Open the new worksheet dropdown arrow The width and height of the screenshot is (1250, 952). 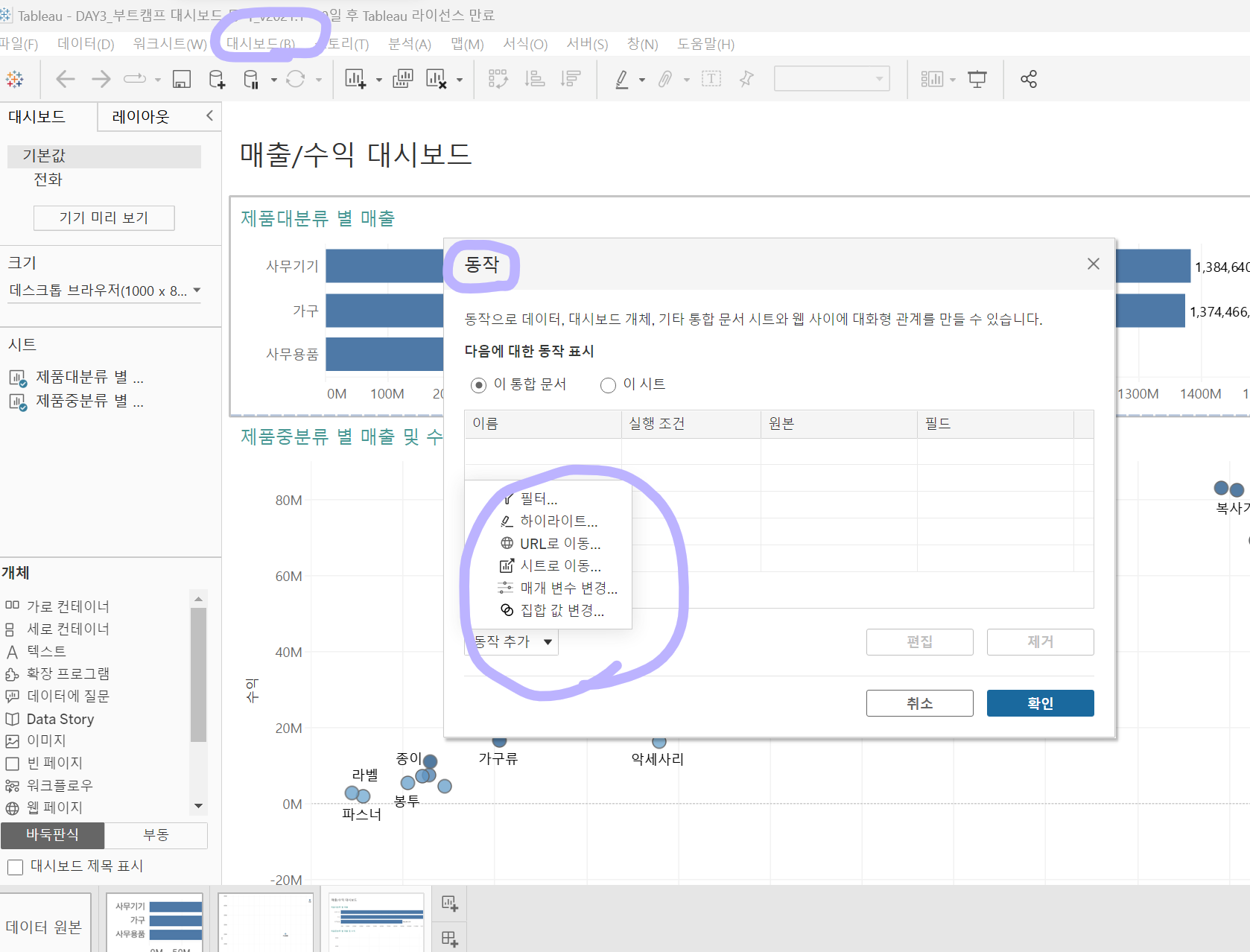[378, 80]
